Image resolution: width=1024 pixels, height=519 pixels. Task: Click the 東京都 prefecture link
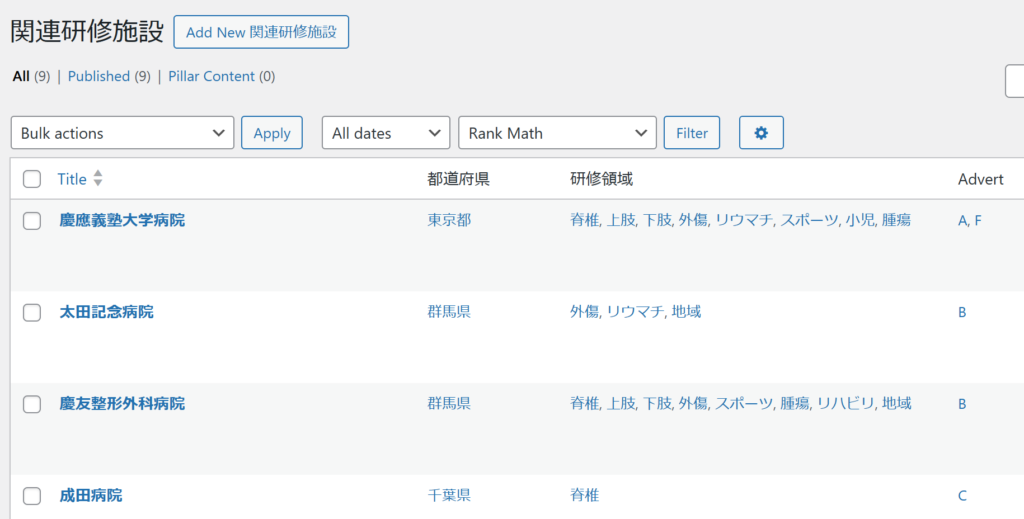449,221
